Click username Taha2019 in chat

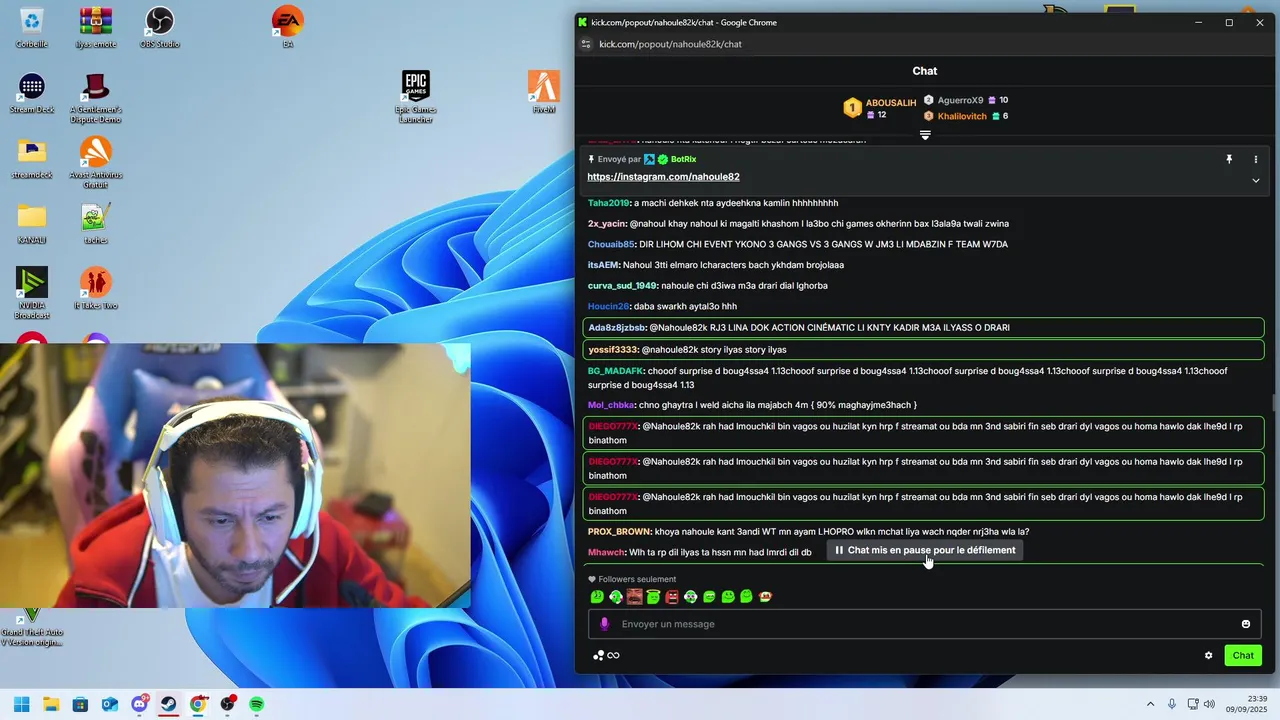(609, 203)
